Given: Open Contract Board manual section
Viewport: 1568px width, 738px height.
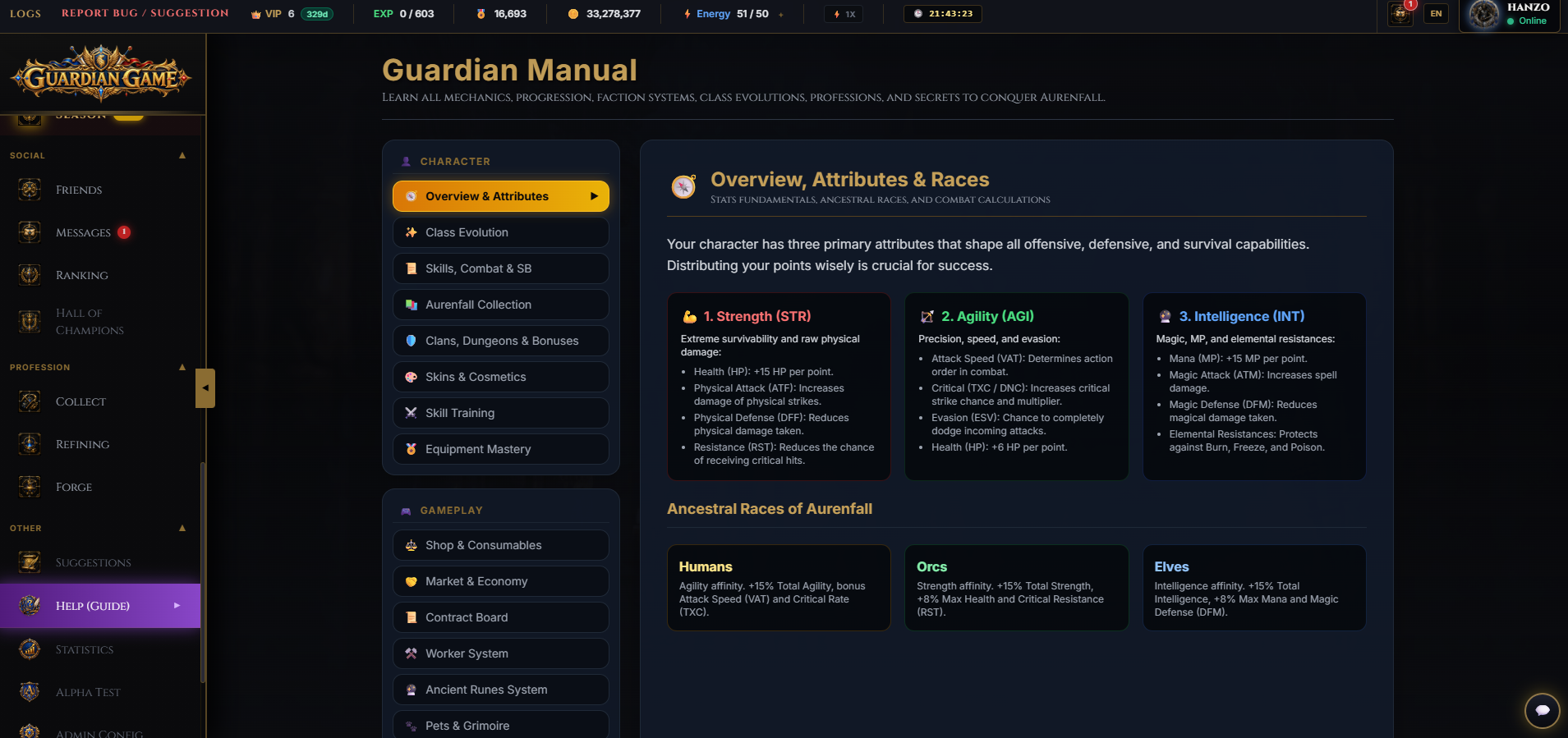Looking at the screenshot, I should pos(501,617).
